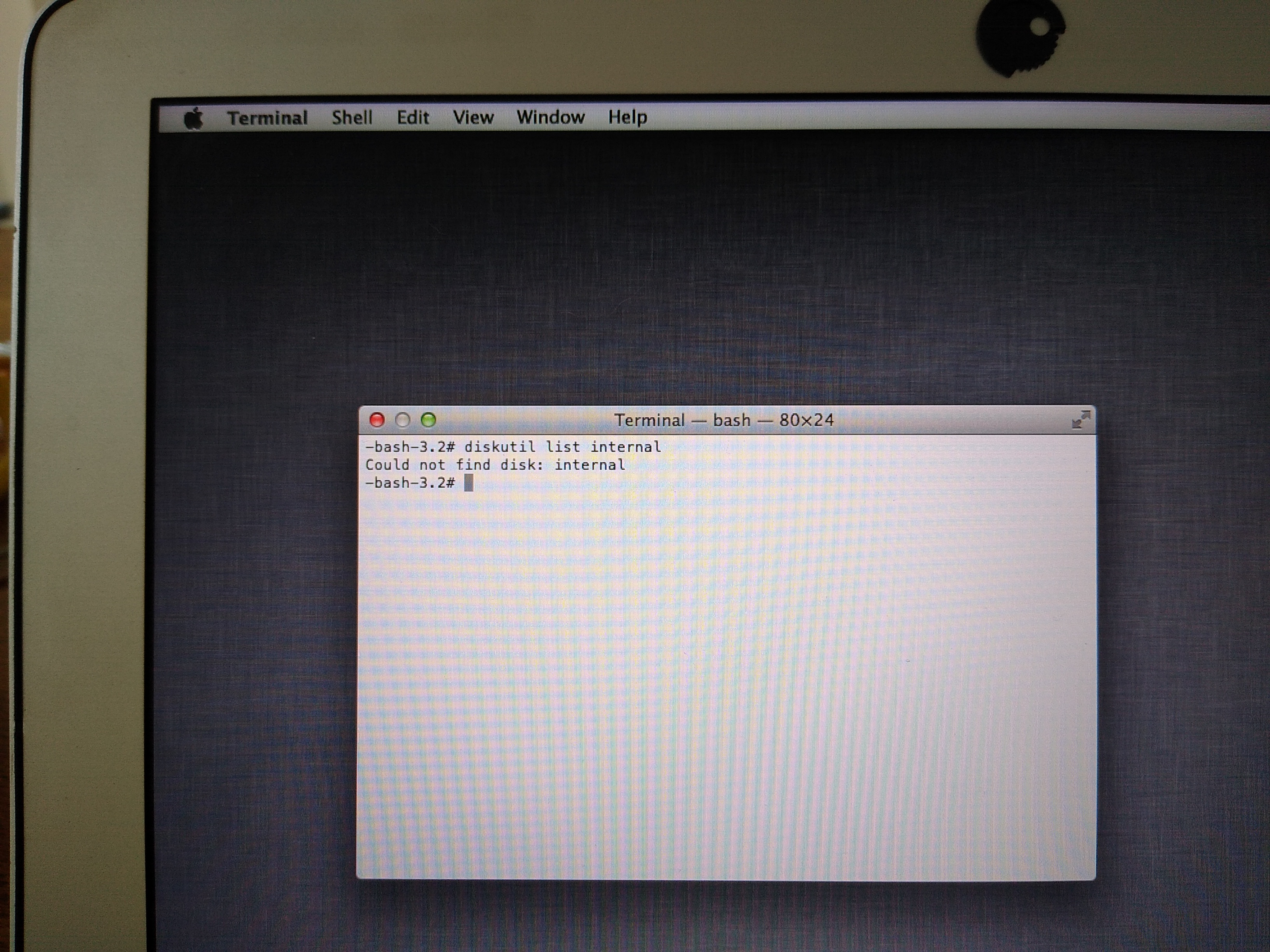Enter full screen using the arrows icon
1270x952 pixels.
pyautogui.click(x=1081, y=420)
